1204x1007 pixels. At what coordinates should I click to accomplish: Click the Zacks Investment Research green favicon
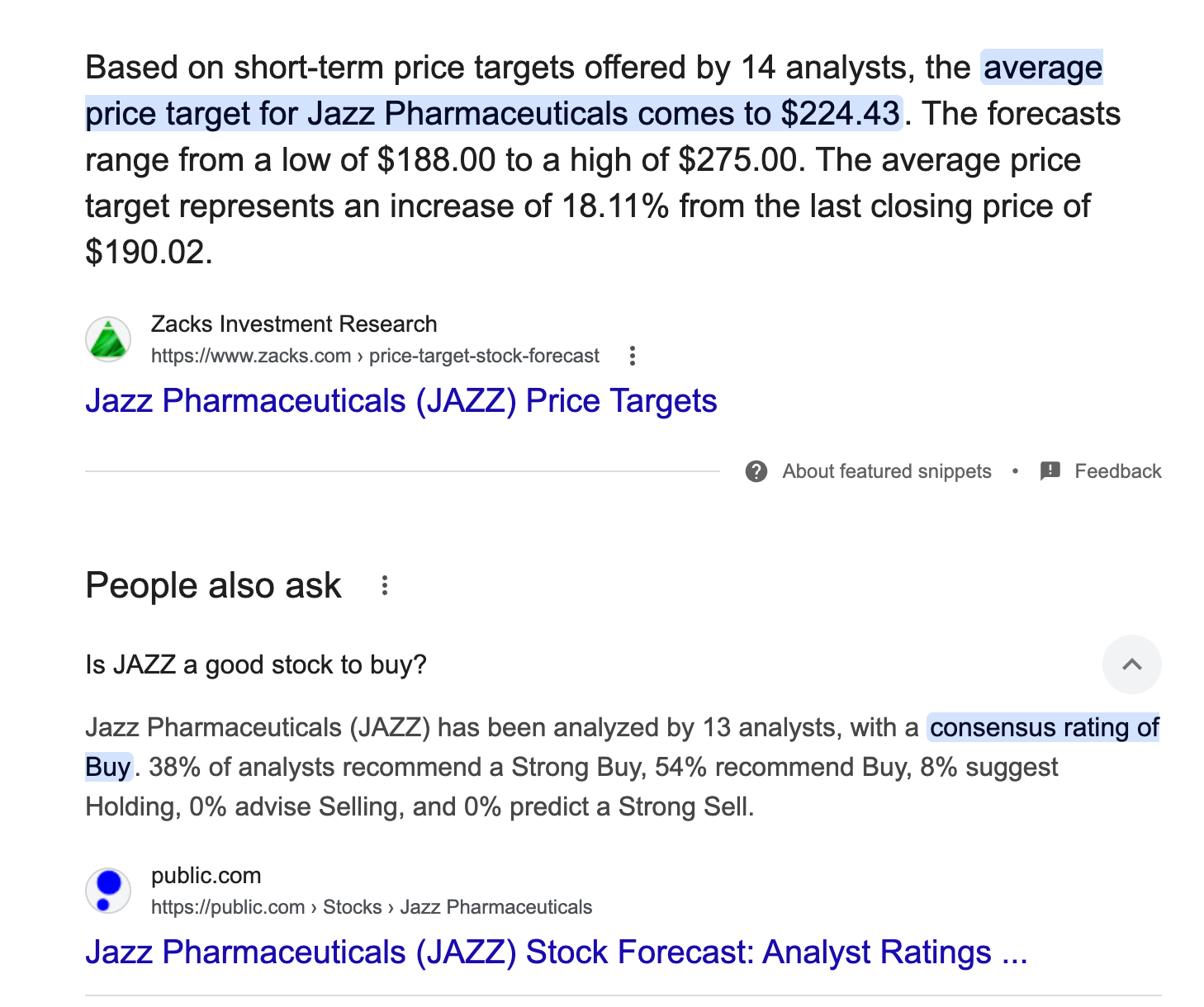(108, 339)
